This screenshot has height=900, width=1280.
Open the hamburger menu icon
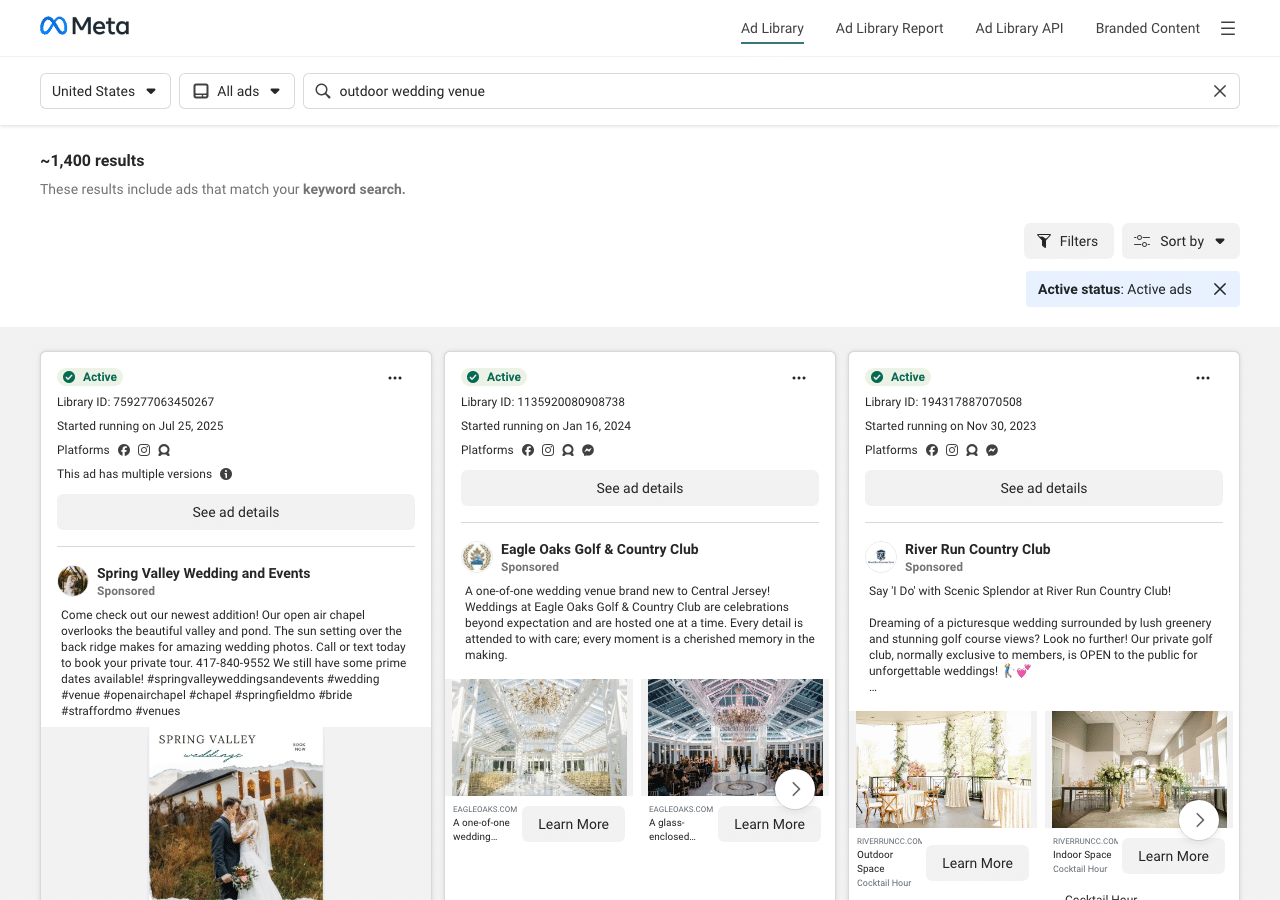1228,28
